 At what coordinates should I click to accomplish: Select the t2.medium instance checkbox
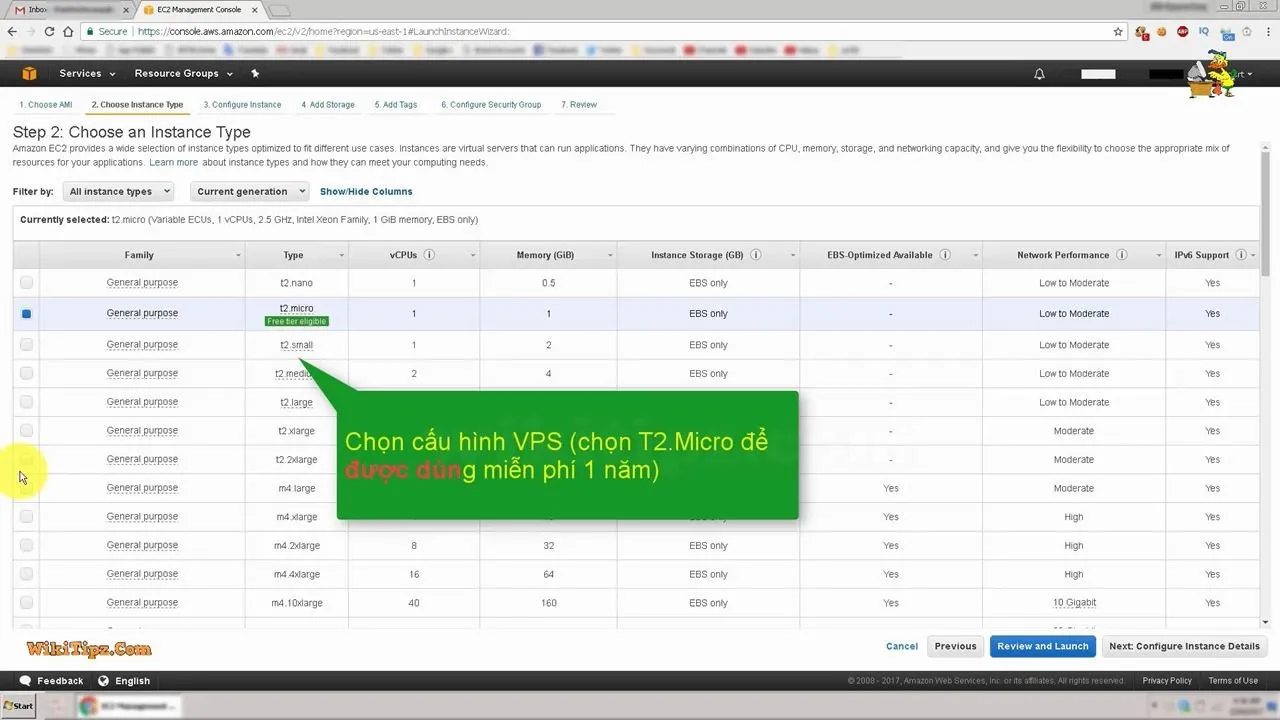click(26, 373)
